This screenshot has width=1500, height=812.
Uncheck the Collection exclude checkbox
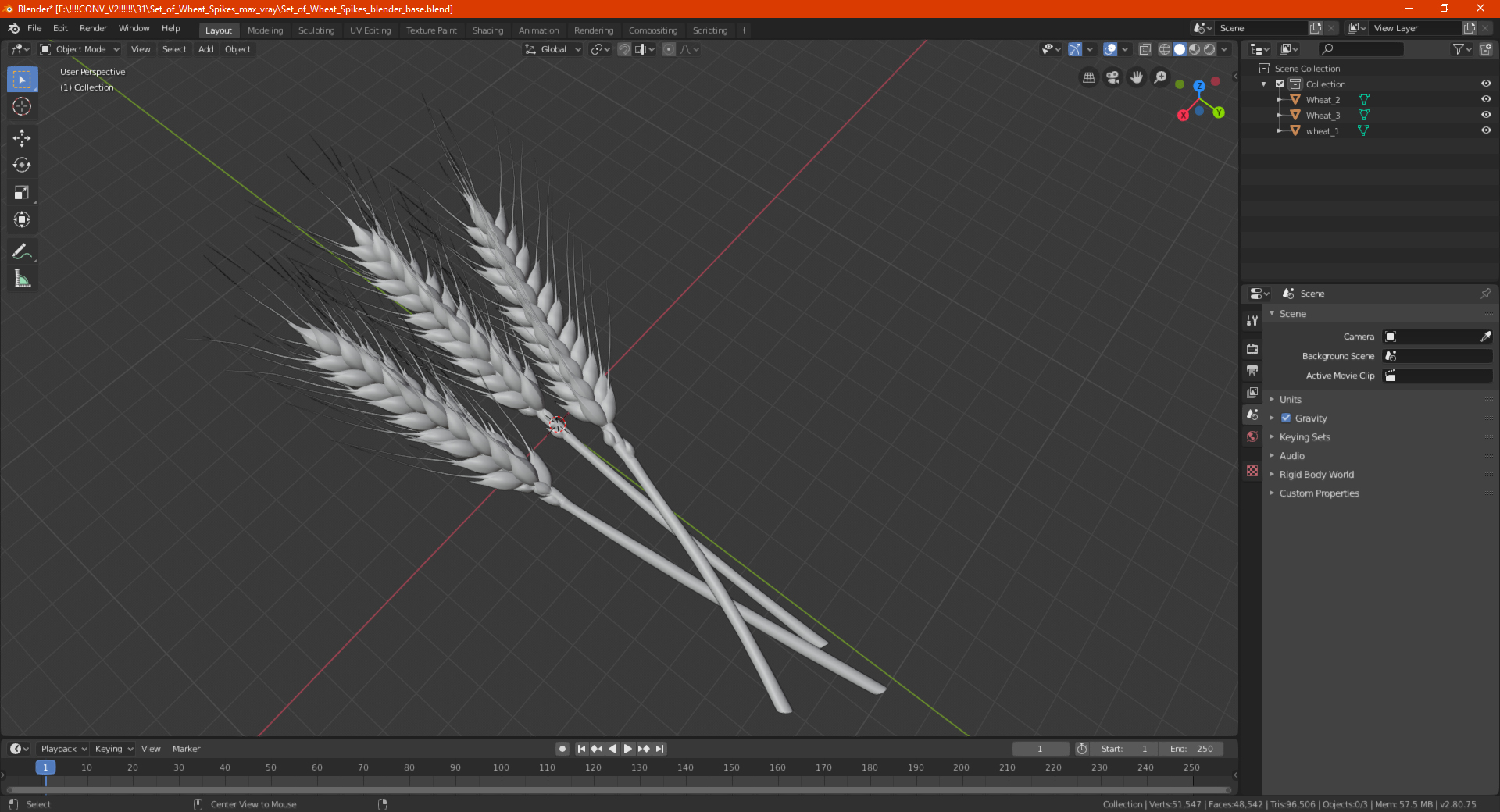pyautogui.click(x=1280, y=84)
